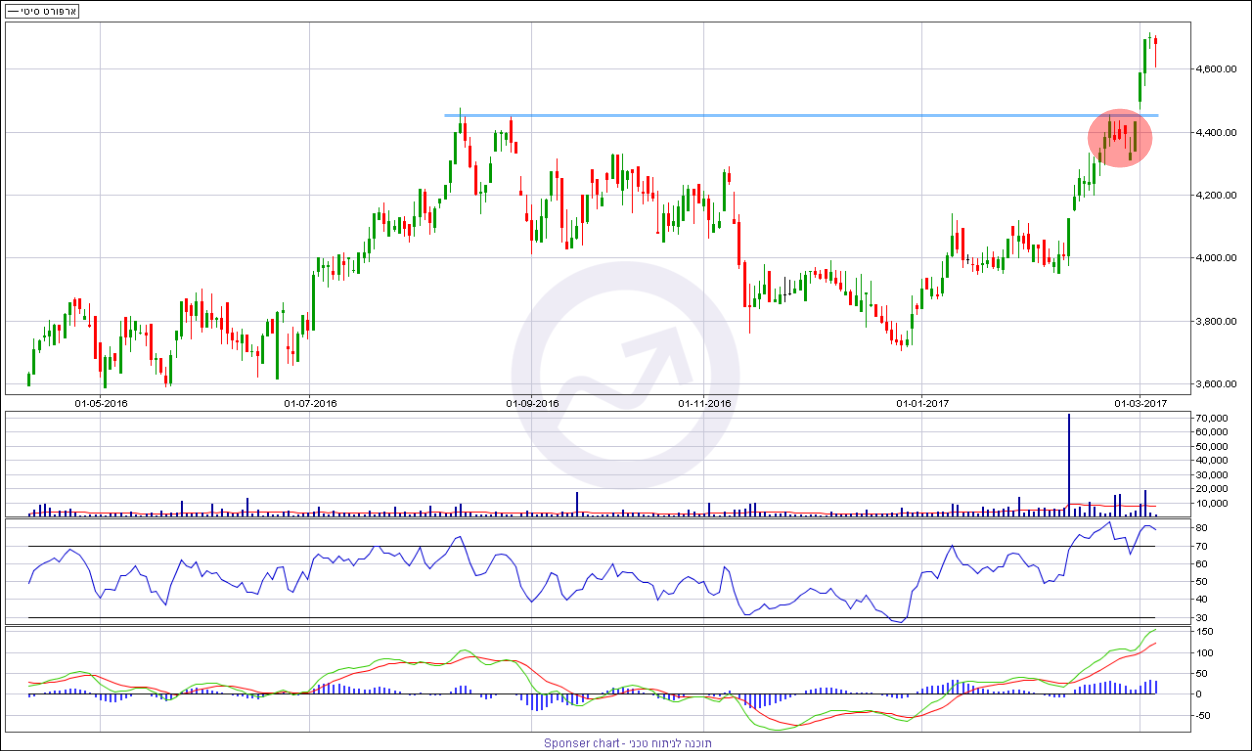
Task: Click the 4,400.00 price axis label
Action: pyautogui.click(x=1216, y=133)
